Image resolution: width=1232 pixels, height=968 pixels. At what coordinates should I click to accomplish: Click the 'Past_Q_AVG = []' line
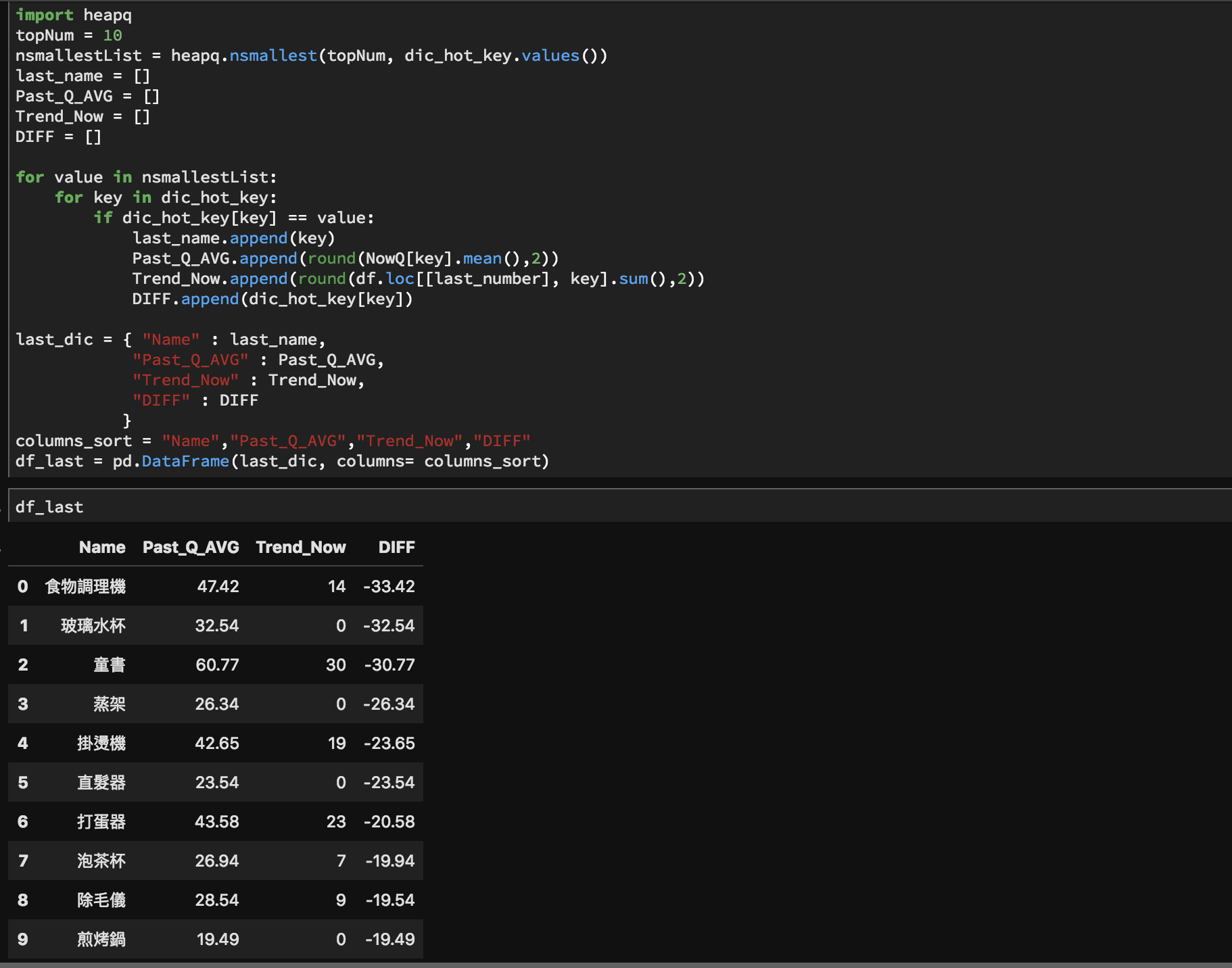point(88,96)
